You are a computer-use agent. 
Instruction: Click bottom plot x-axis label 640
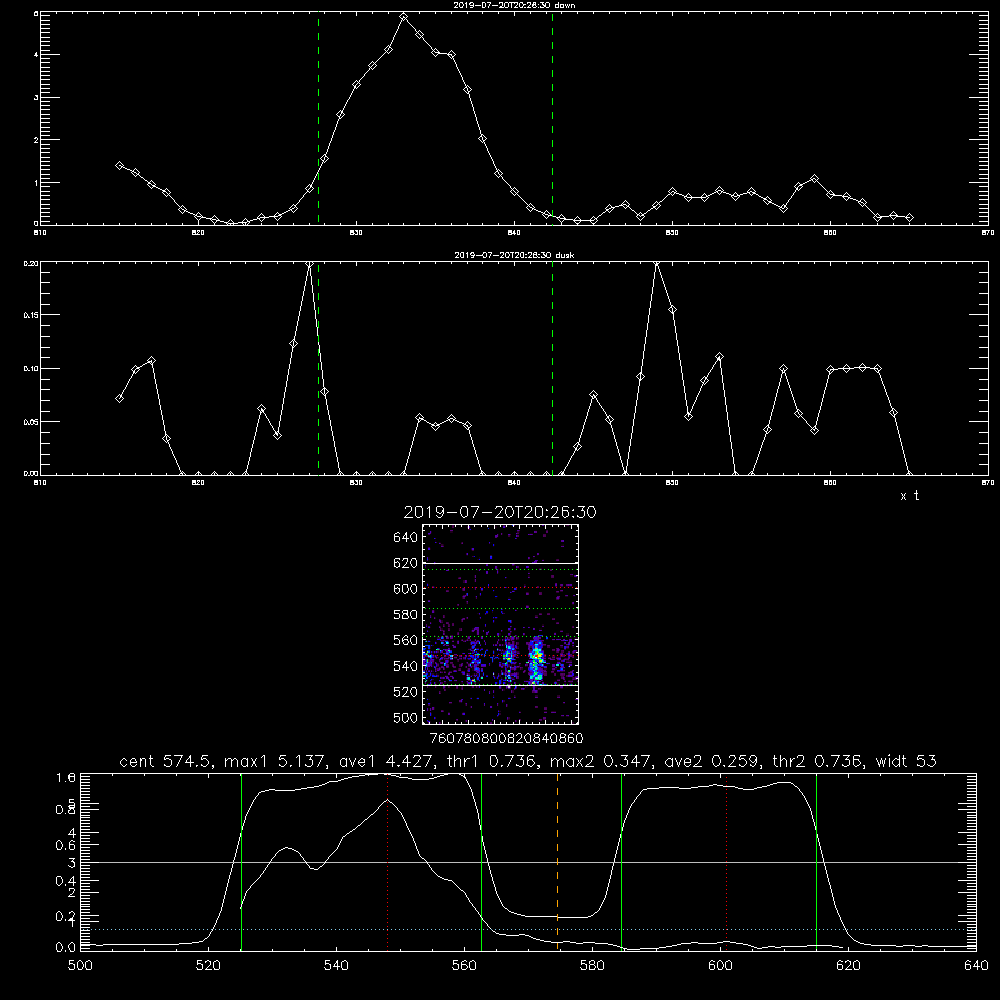point(976,966)
